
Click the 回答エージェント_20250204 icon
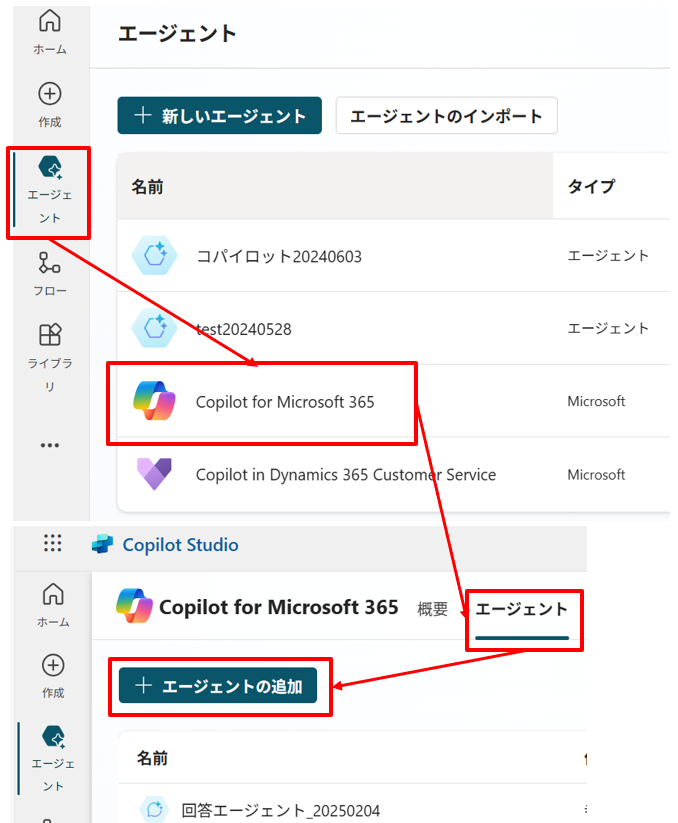coord(155,809)
